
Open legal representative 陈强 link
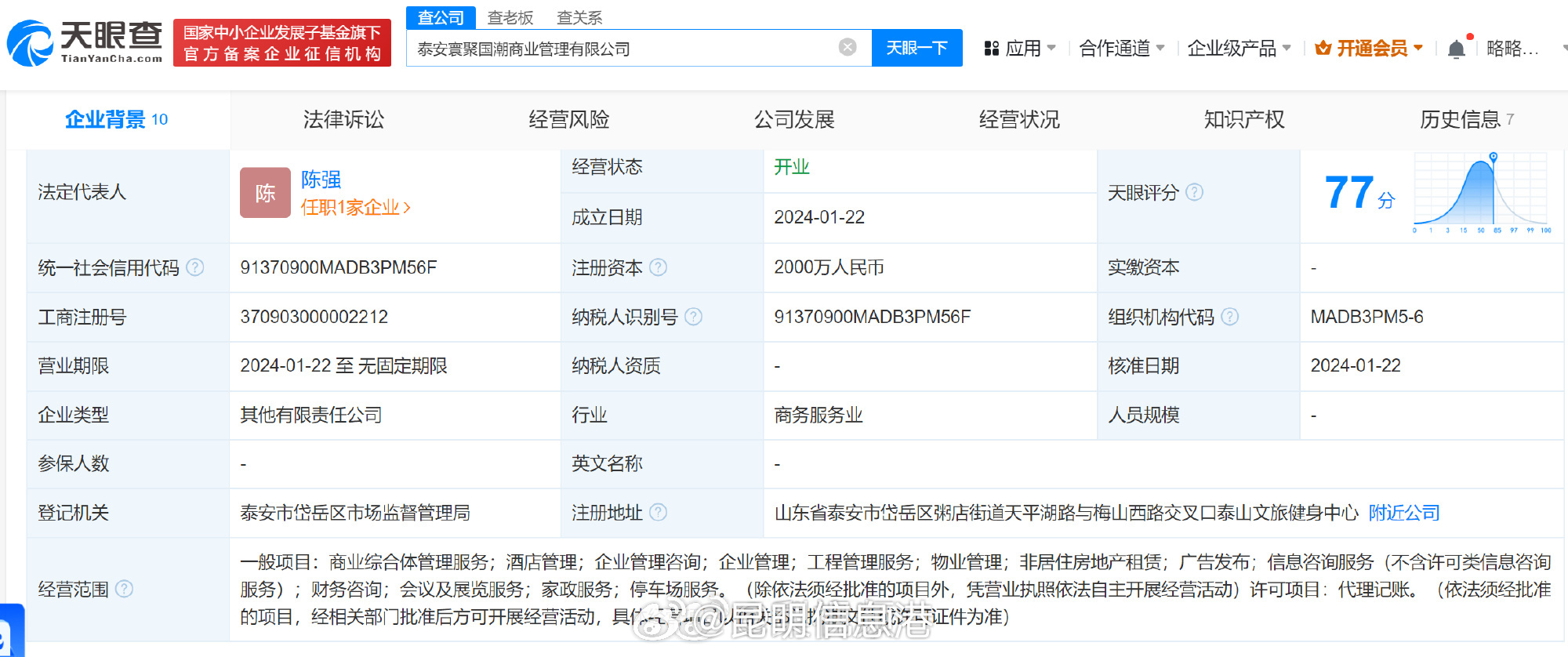(321, 180)
